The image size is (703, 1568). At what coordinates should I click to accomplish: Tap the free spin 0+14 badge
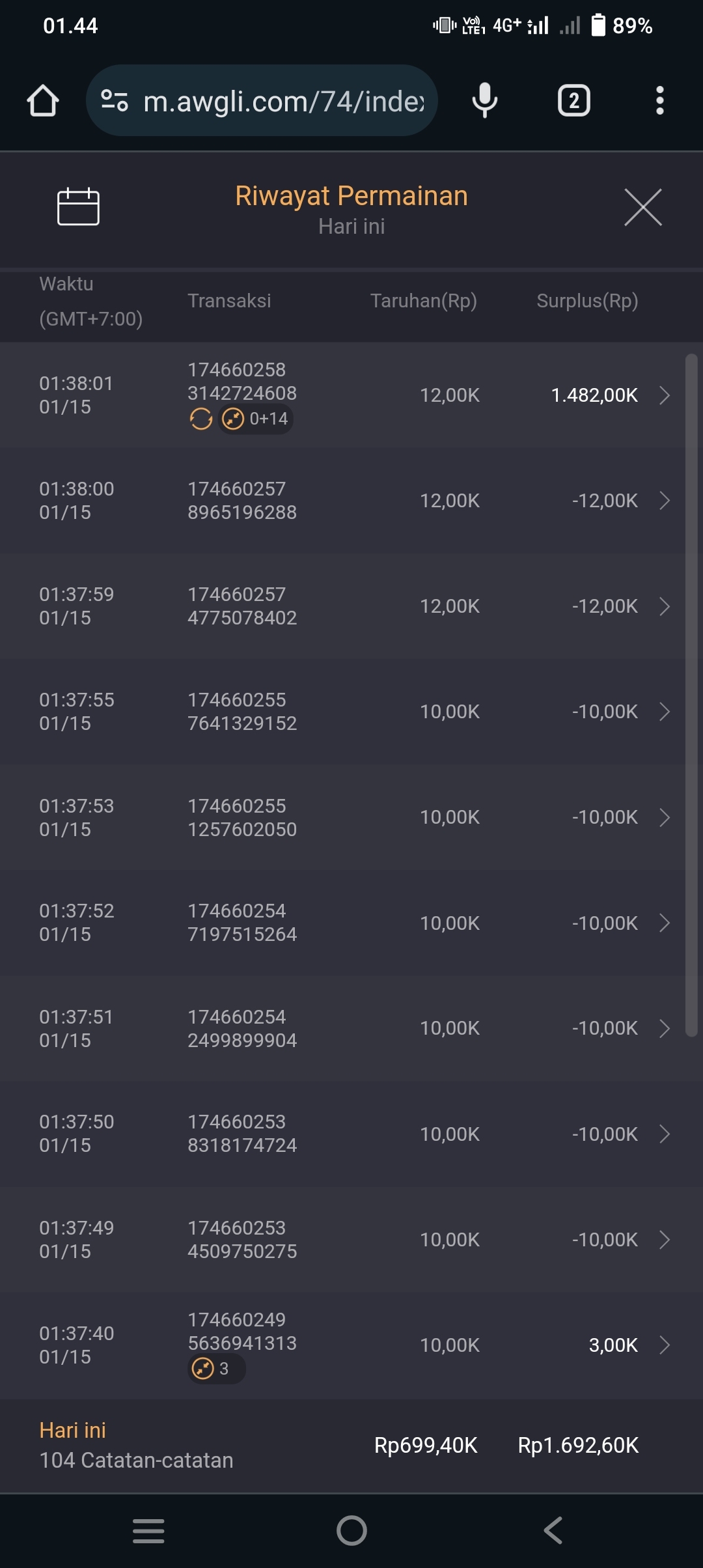tap(256, 419)
